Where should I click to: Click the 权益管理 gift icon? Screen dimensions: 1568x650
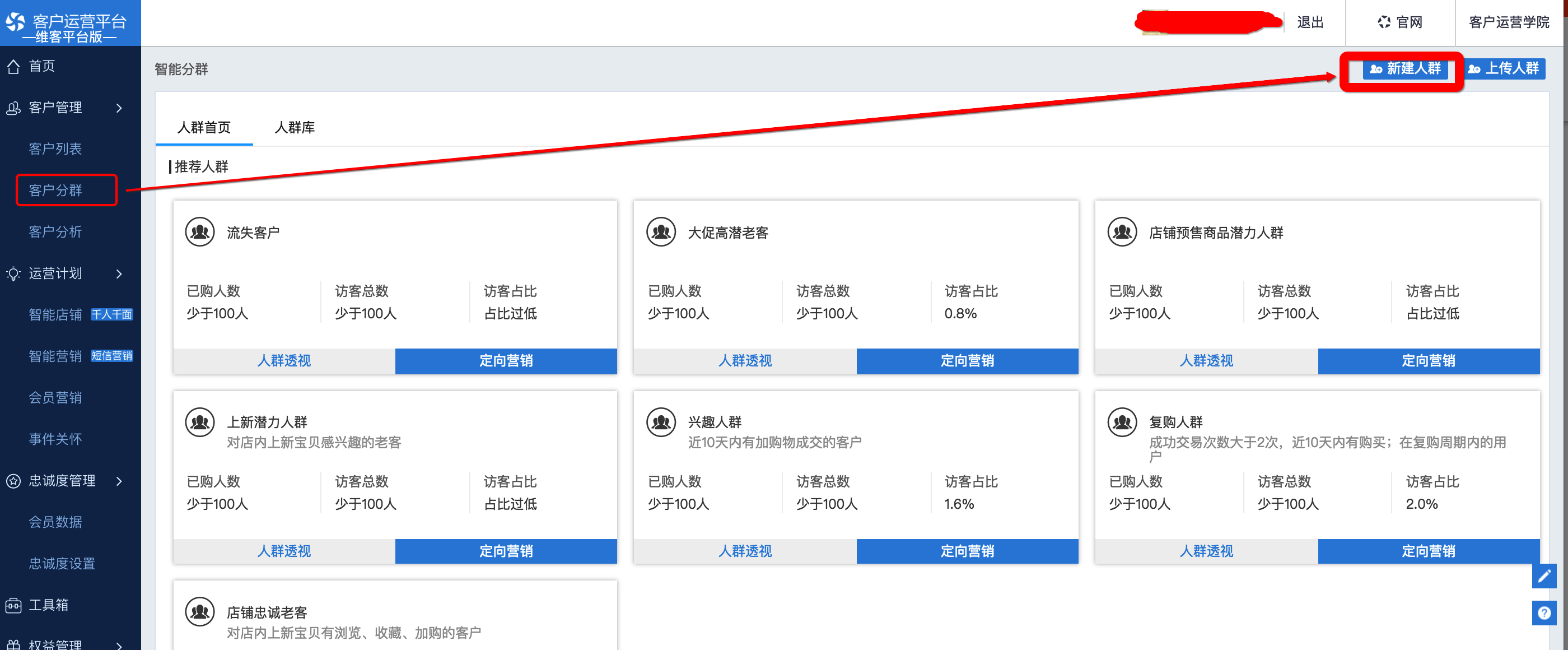coord(13,644)
